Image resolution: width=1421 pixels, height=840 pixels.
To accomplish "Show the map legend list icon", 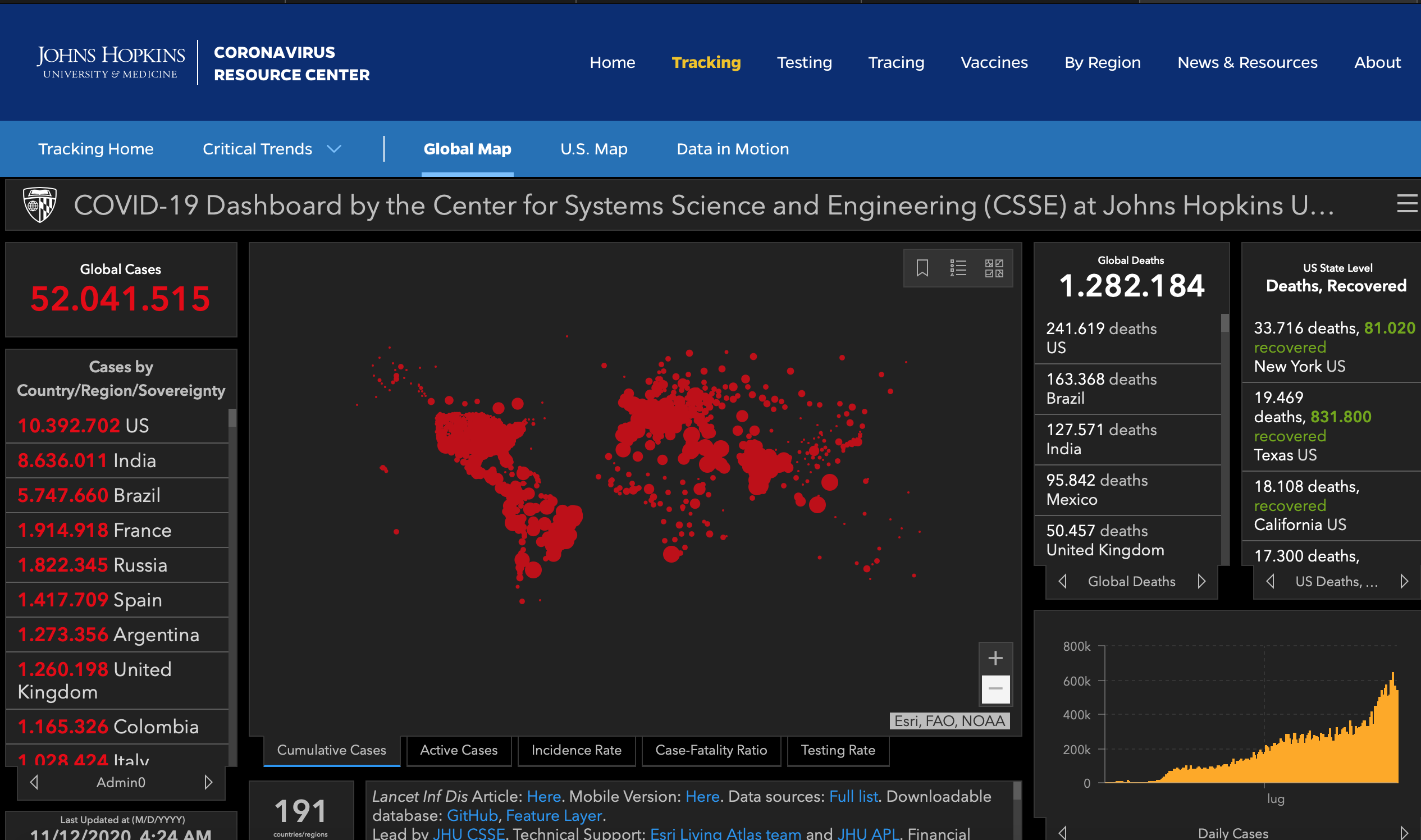I will (958, 268).
